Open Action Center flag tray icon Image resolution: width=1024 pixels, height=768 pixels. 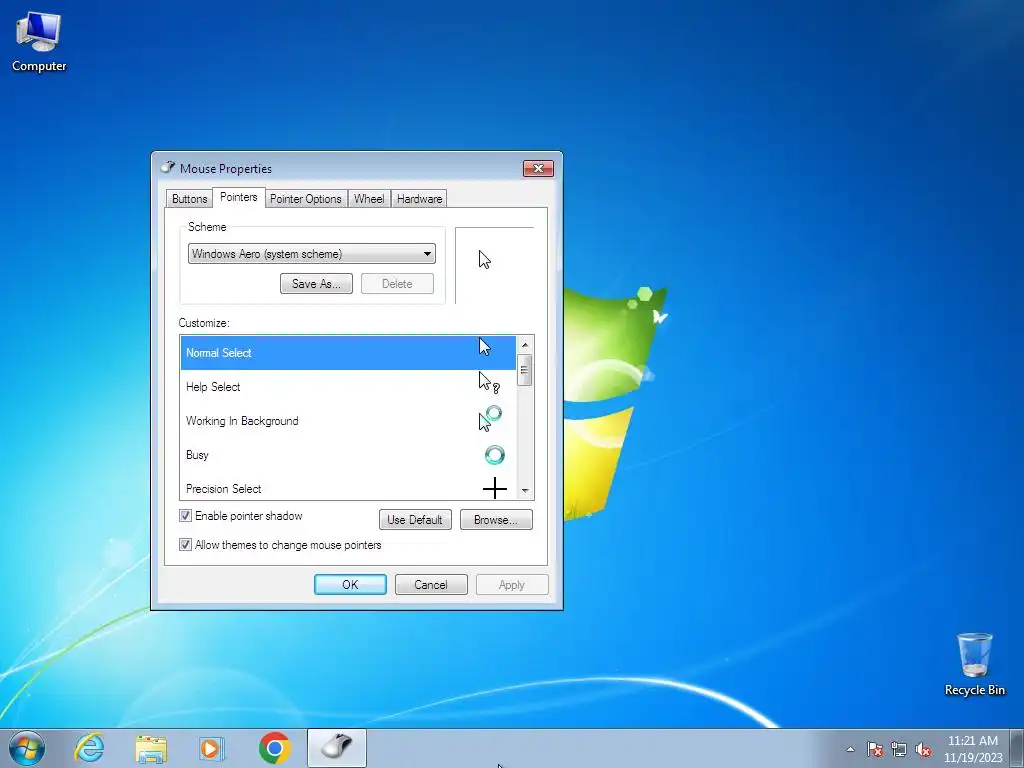pos(875,749)
